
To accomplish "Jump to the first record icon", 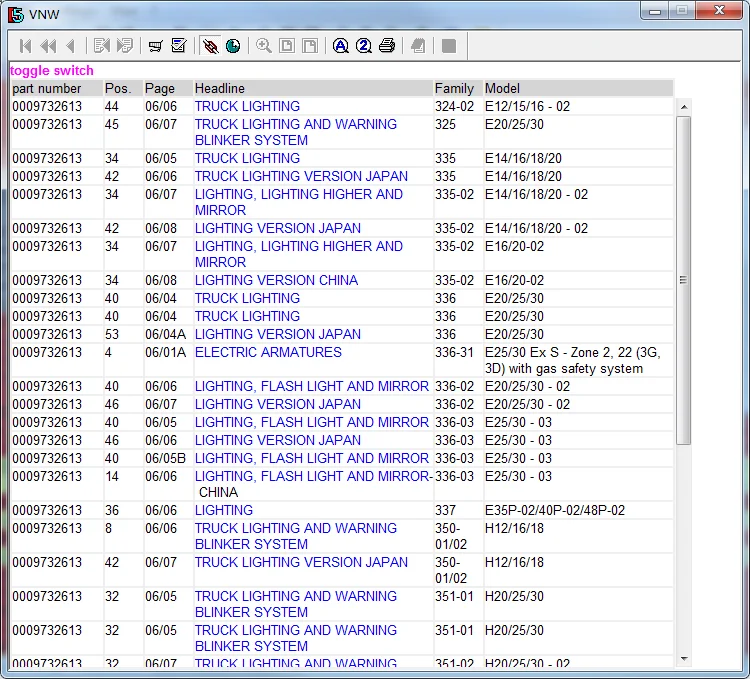I will point(25,46).
